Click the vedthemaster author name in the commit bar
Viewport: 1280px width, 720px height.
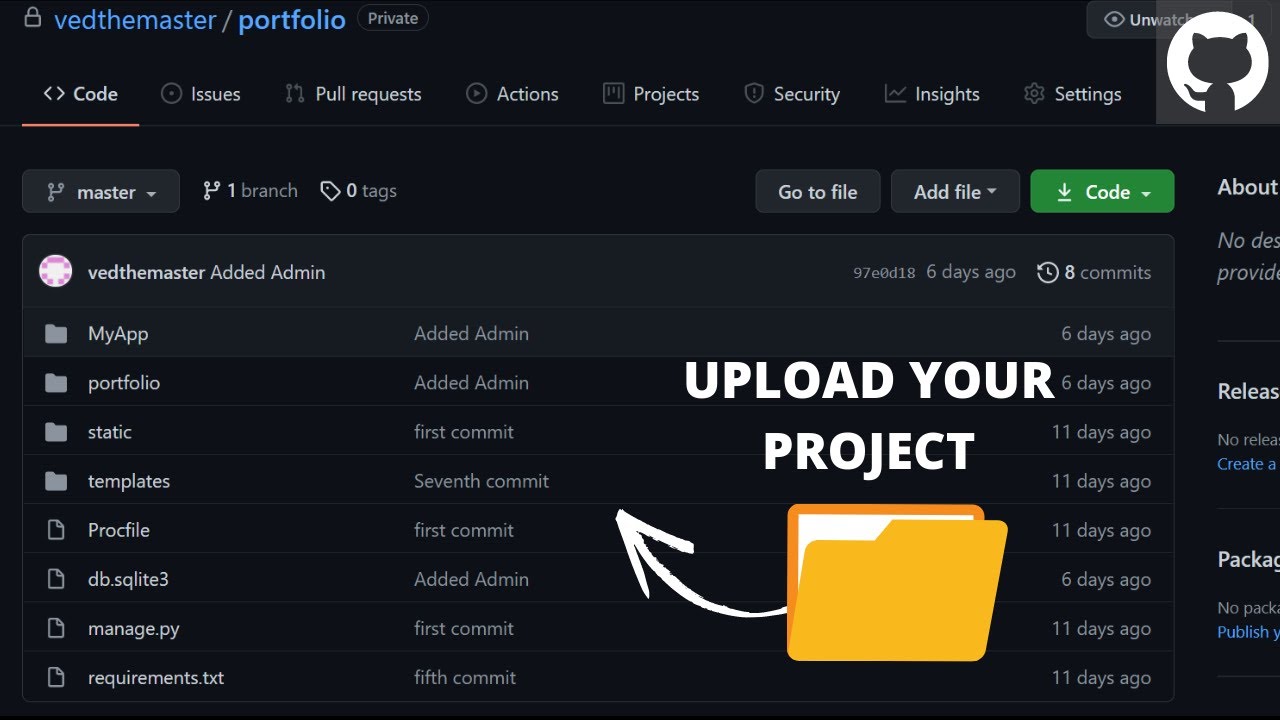pos(147,272)
